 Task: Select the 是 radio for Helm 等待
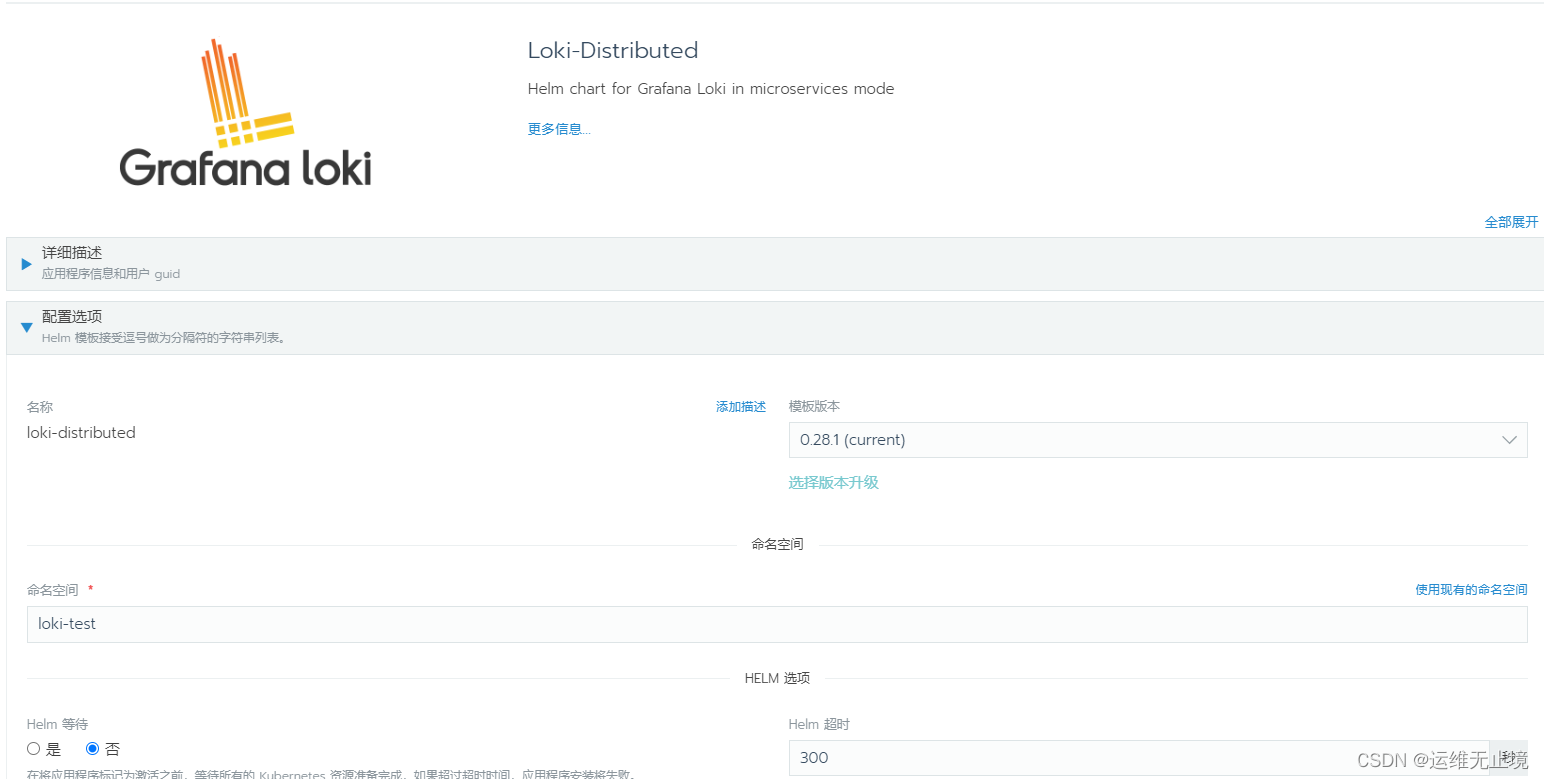tap(34, 749)
